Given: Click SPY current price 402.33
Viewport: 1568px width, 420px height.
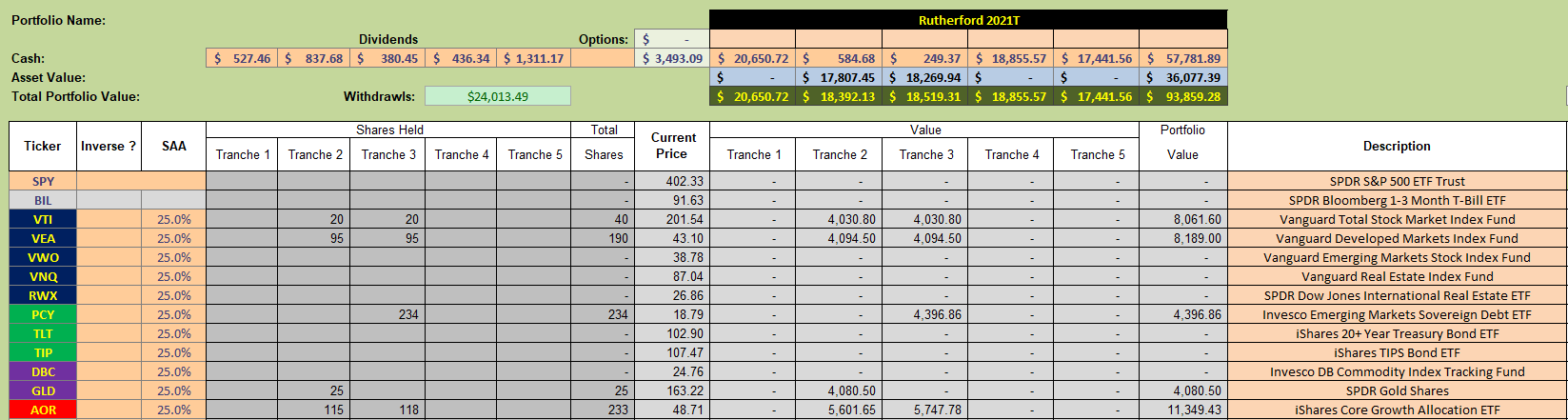Looking at the screenshot, I should pyautogui.click(x=672, y=181).
